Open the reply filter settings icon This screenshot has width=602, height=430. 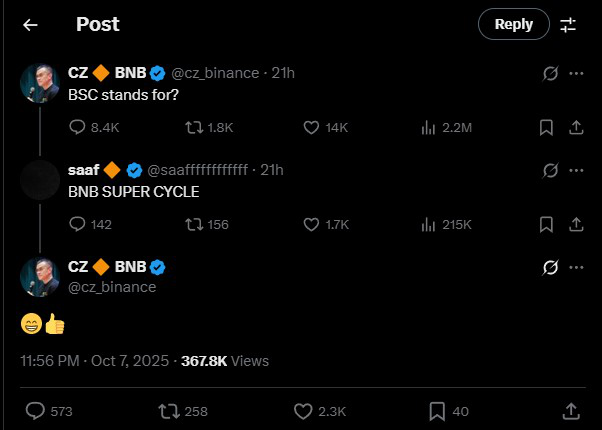point(568,25)
